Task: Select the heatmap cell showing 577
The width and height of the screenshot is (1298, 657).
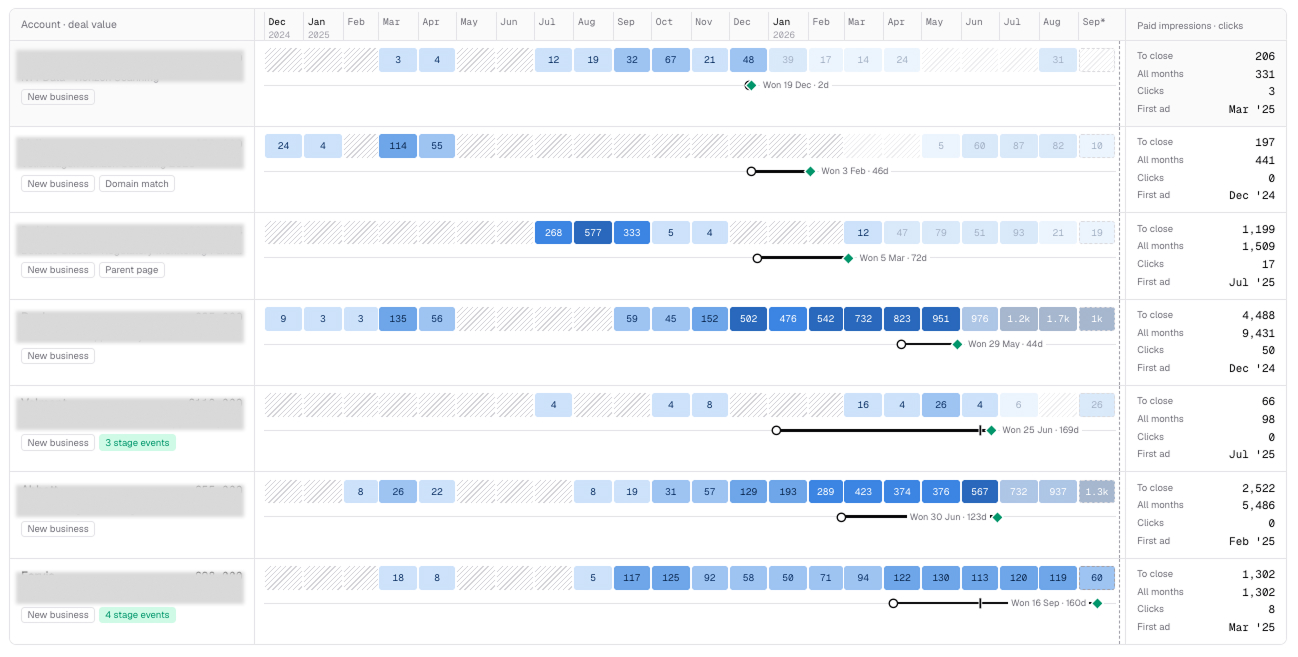Action: pyautogui.click(x=593, y=233)
